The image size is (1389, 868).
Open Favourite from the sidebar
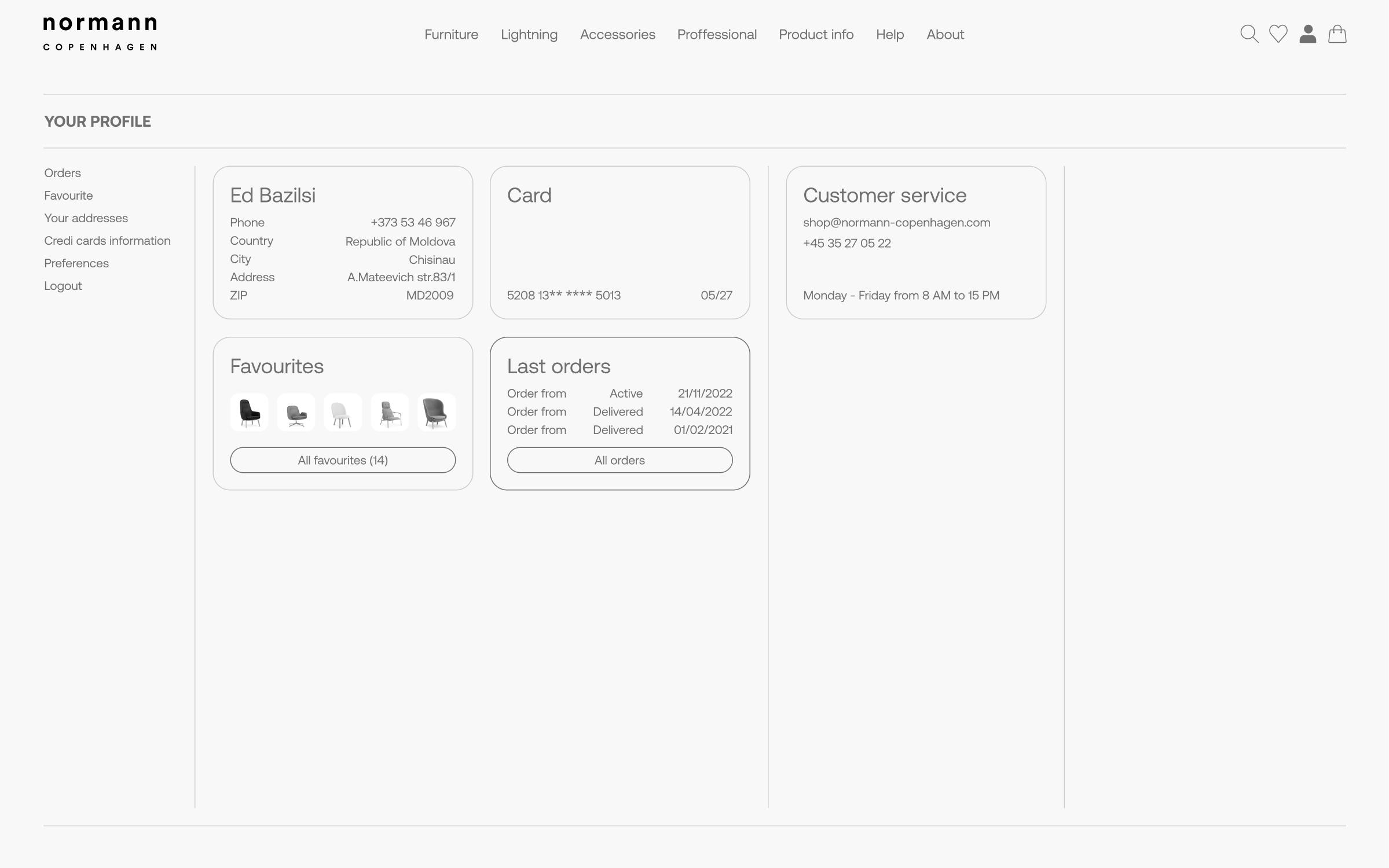pos(68,195)
